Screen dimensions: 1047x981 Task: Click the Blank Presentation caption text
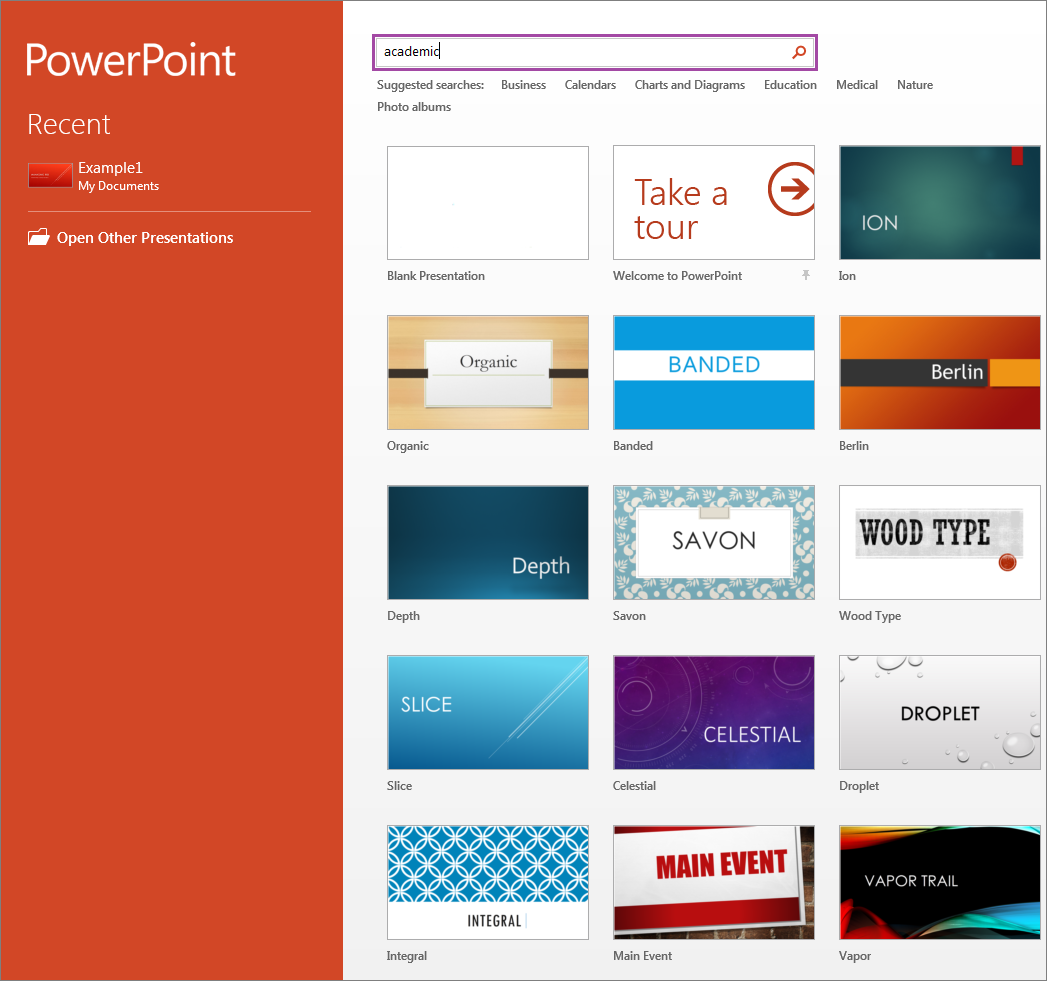(436, 276)
